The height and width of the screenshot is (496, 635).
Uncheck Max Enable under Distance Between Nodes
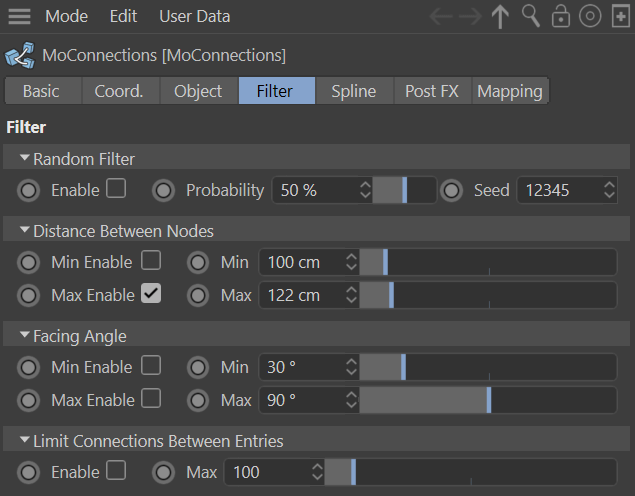click(x=151, y=294)
